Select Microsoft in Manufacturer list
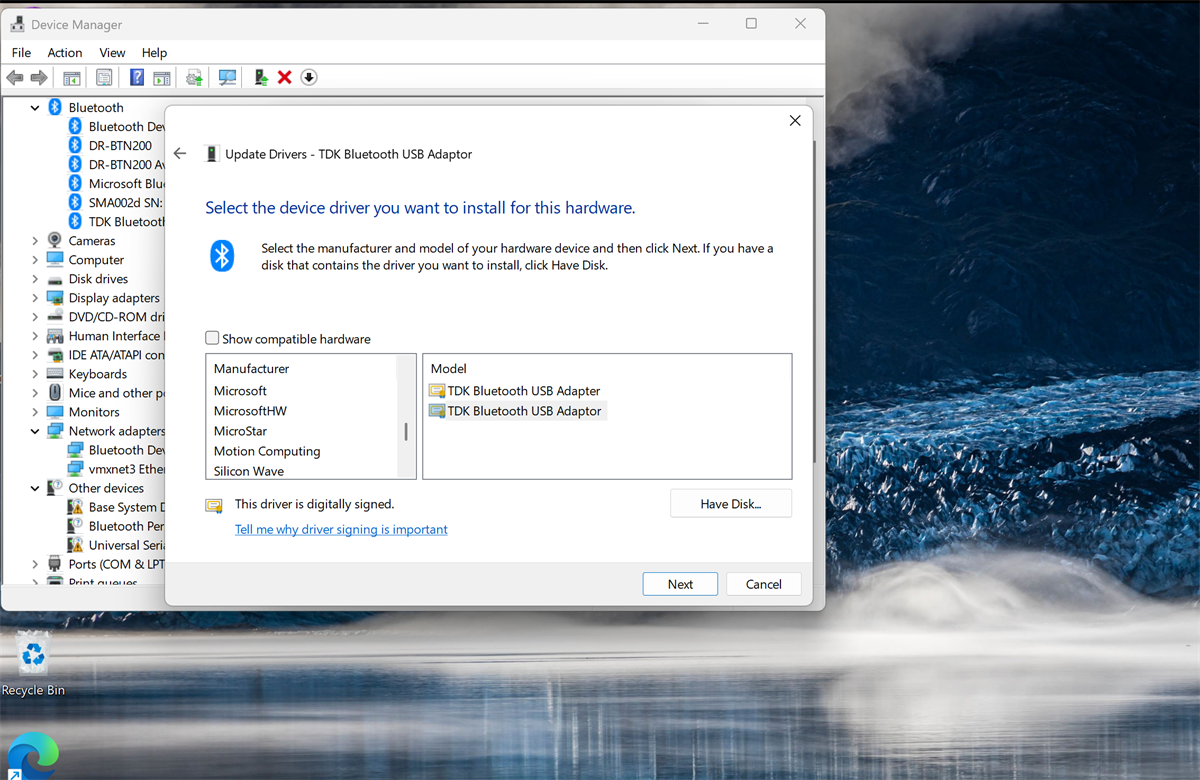 click(240, 391)
